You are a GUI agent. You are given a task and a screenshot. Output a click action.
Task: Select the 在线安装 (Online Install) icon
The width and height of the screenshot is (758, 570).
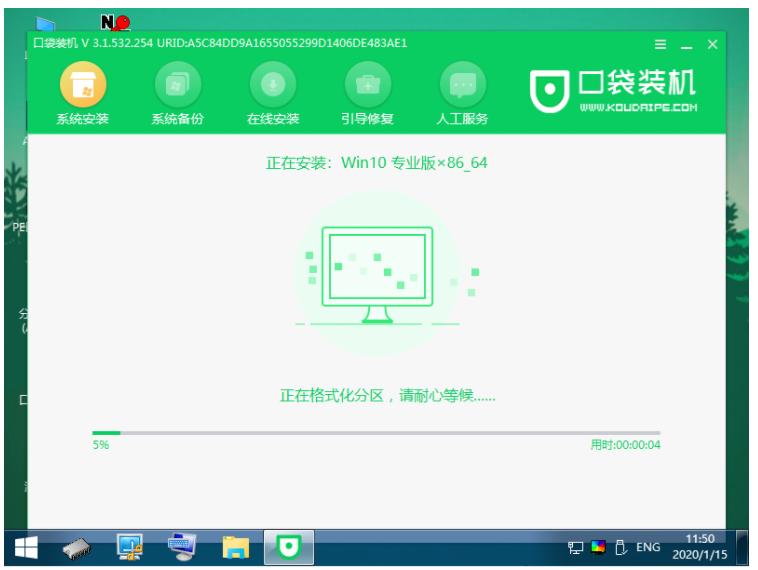coord(273,93)
